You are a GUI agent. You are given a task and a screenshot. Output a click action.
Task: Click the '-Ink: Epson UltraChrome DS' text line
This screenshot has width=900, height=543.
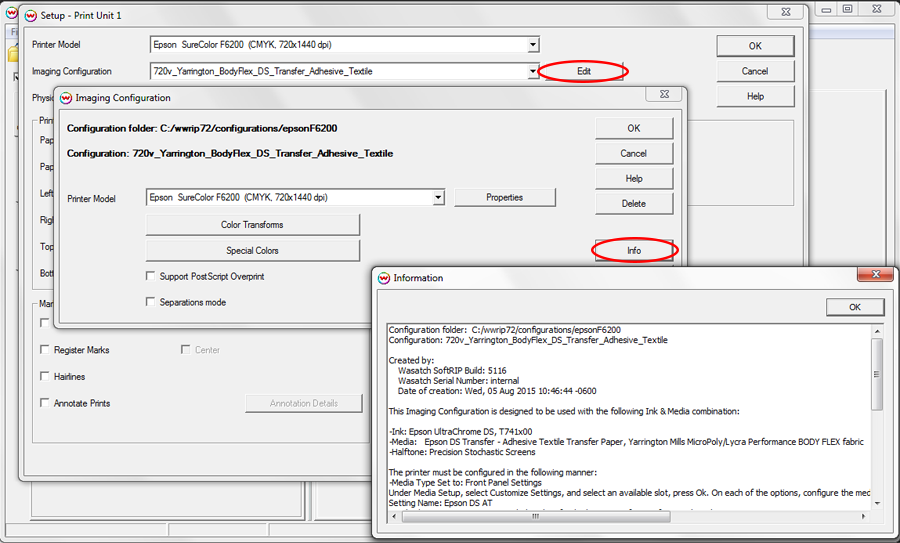coord(460,432)
